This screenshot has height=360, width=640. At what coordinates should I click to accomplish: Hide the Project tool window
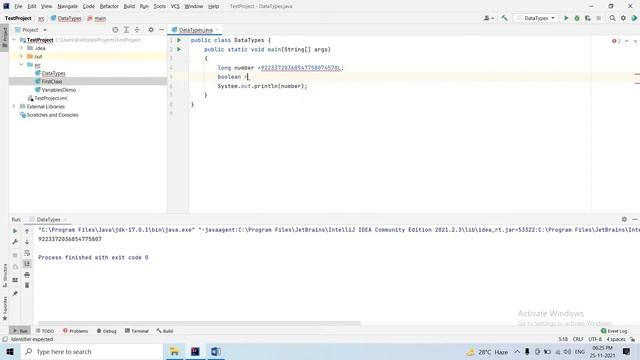click(161, 30)
